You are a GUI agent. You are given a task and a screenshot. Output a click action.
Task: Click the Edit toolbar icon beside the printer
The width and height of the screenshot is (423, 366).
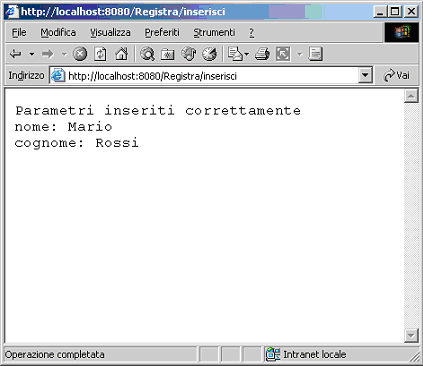pos(283,54)
